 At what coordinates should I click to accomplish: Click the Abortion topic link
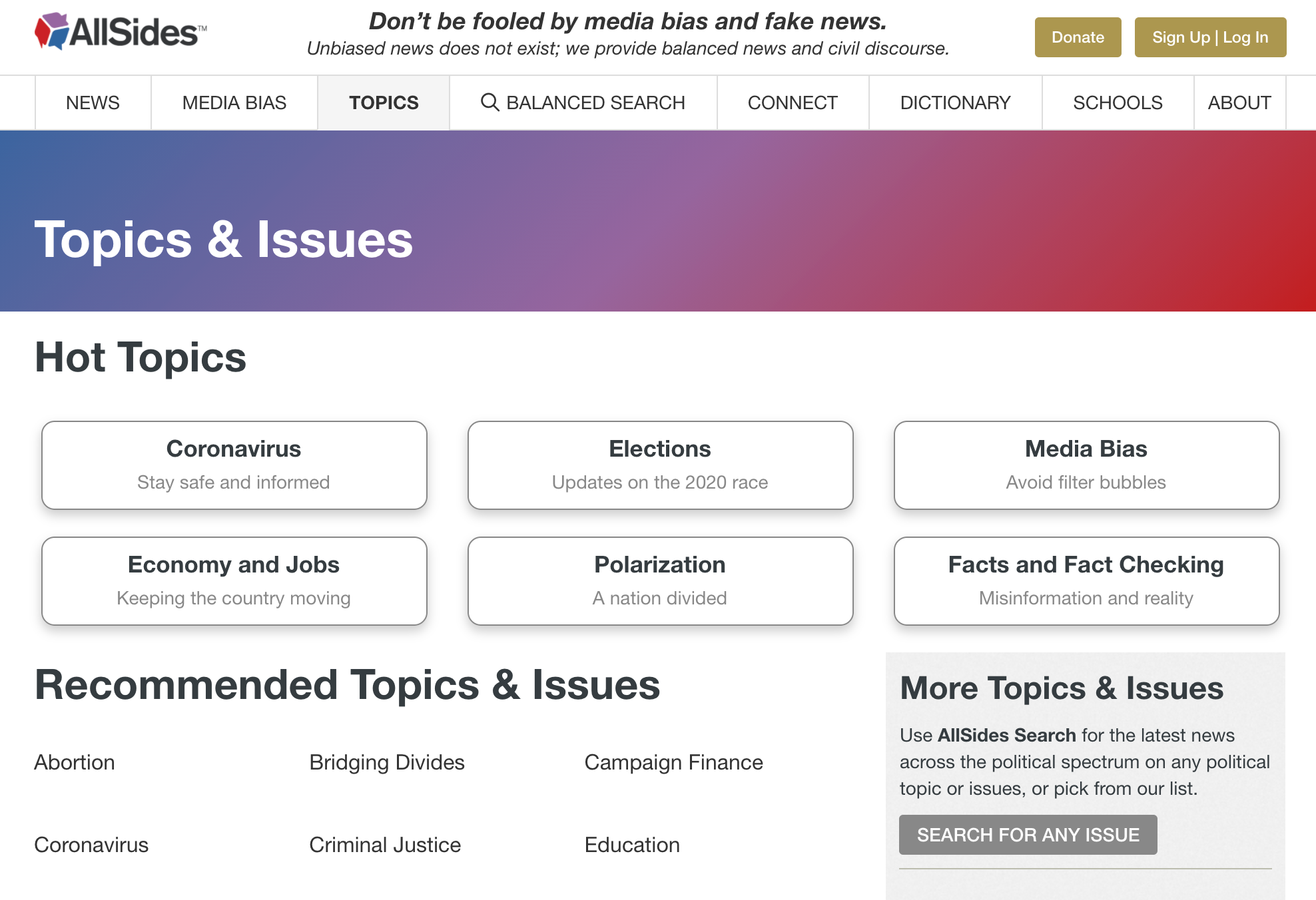75,762
